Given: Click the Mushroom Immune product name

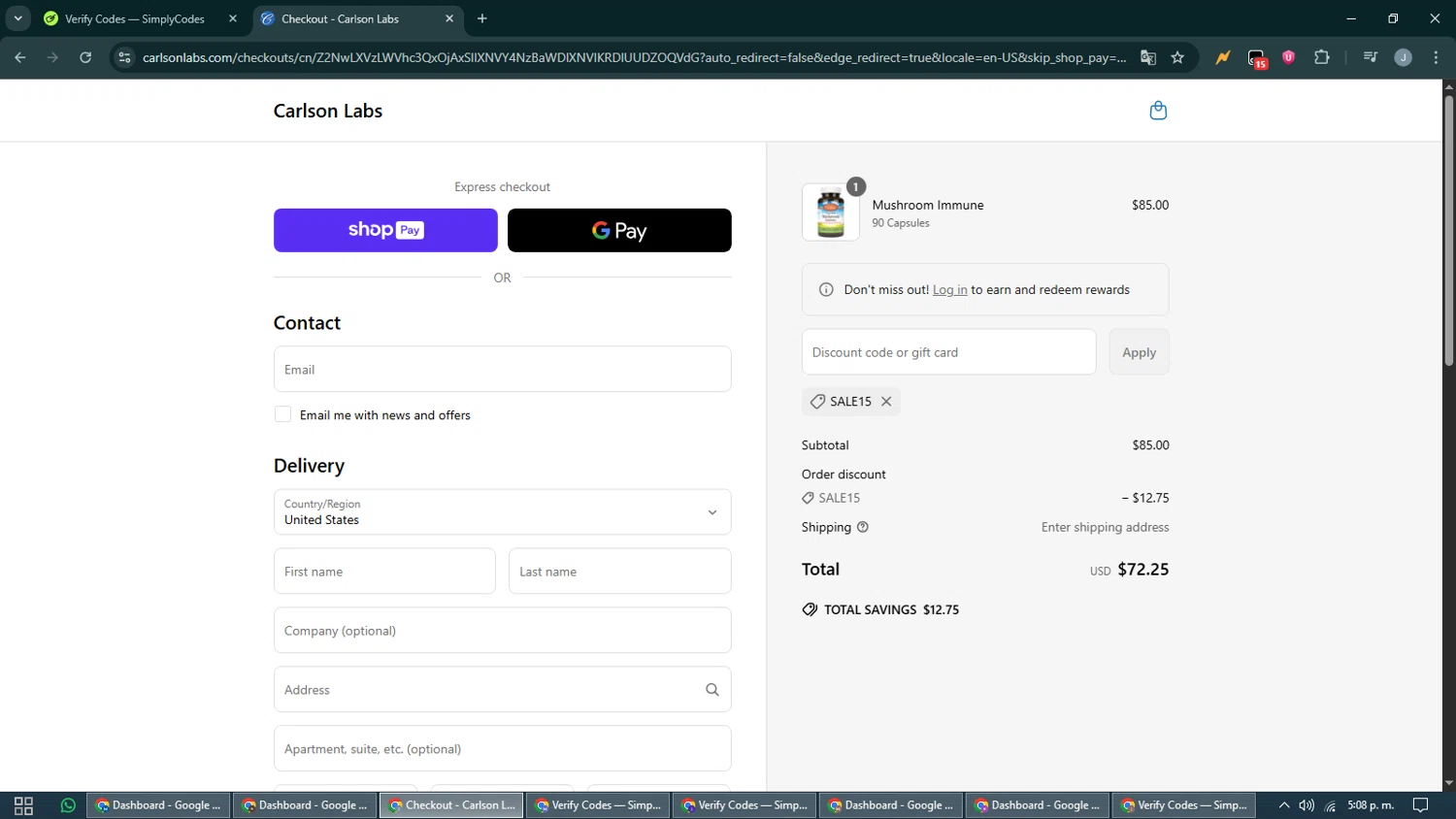Looking at the screenshot, I should tap(928, 205).
